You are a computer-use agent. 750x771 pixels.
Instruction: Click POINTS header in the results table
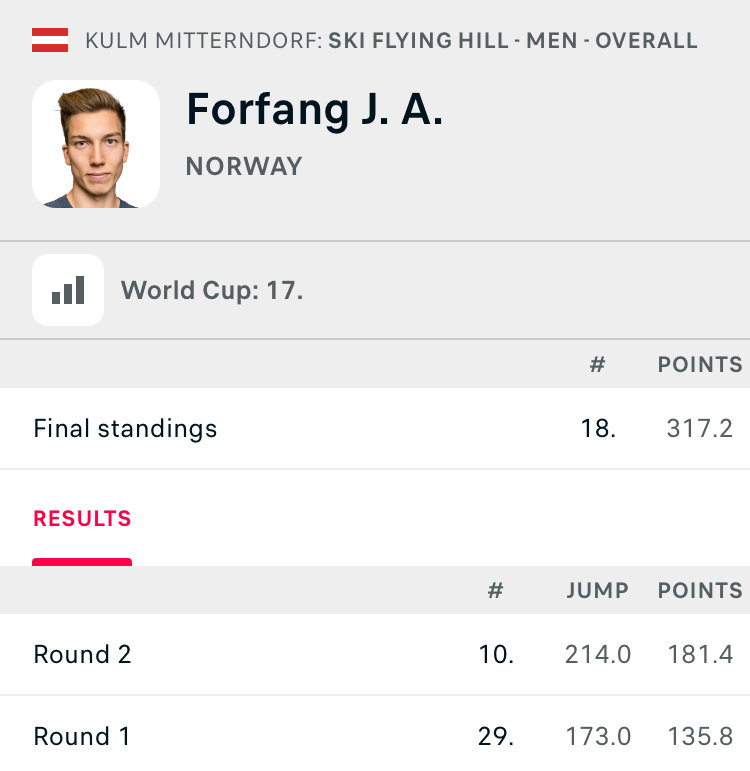pos(700,591)
